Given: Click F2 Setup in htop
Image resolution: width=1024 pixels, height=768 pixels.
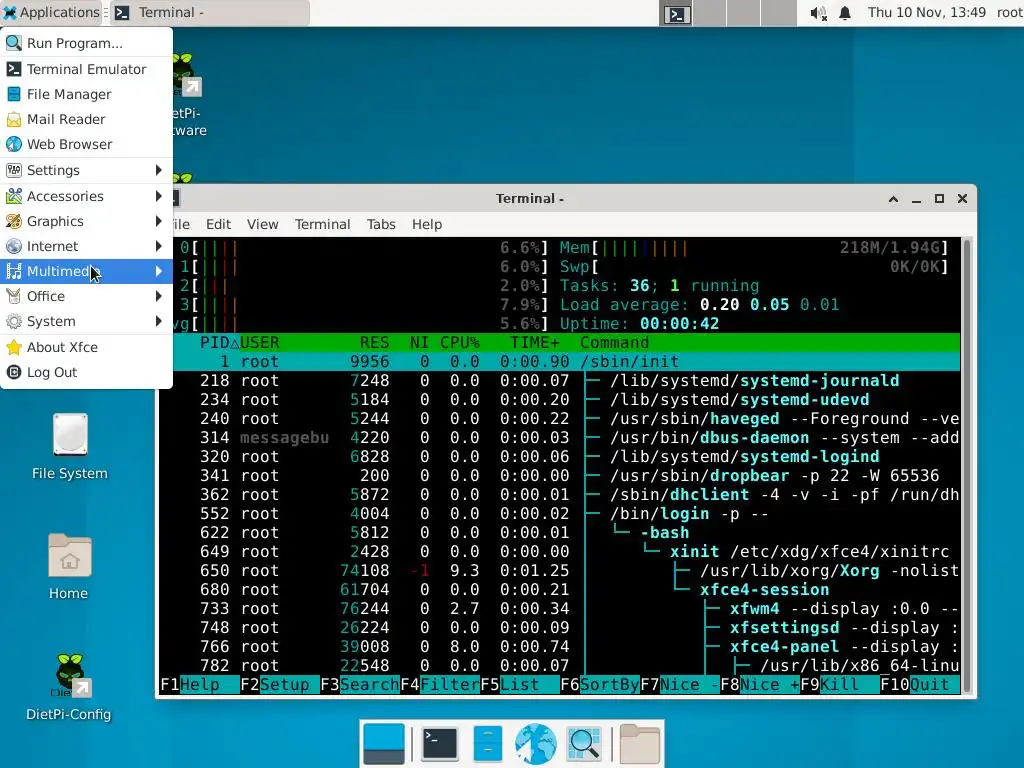Looking at the screenshot, I should pos(280,684).
